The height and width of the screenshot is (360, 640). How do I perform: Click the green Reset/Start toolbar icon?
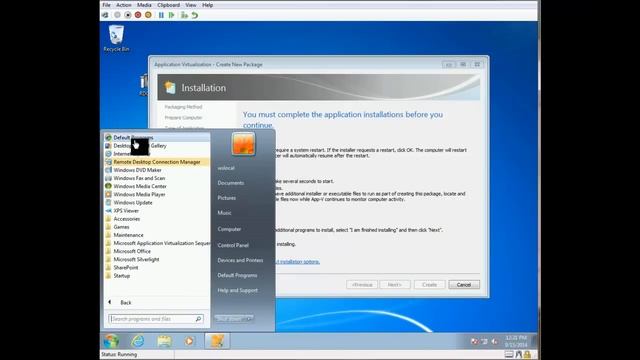[x=171, y=15]
